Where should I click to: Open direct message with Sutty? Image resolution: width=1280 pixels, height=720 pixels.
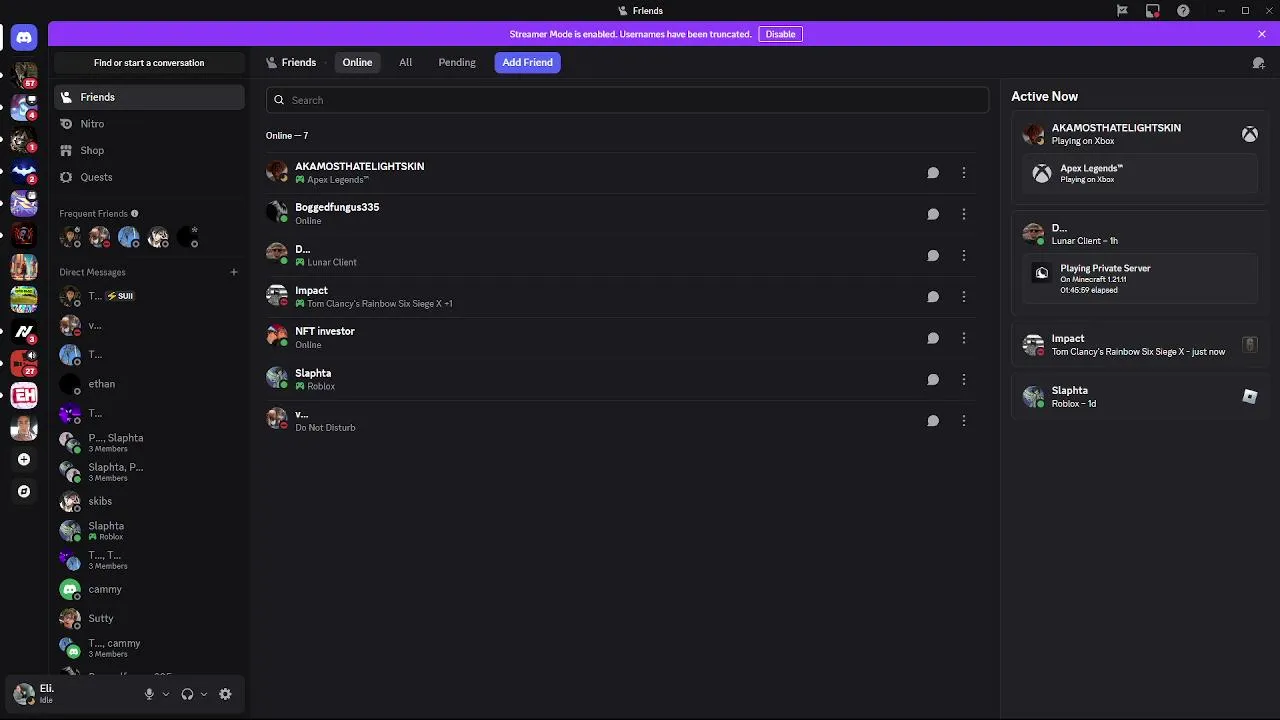(x=149, y=618)
